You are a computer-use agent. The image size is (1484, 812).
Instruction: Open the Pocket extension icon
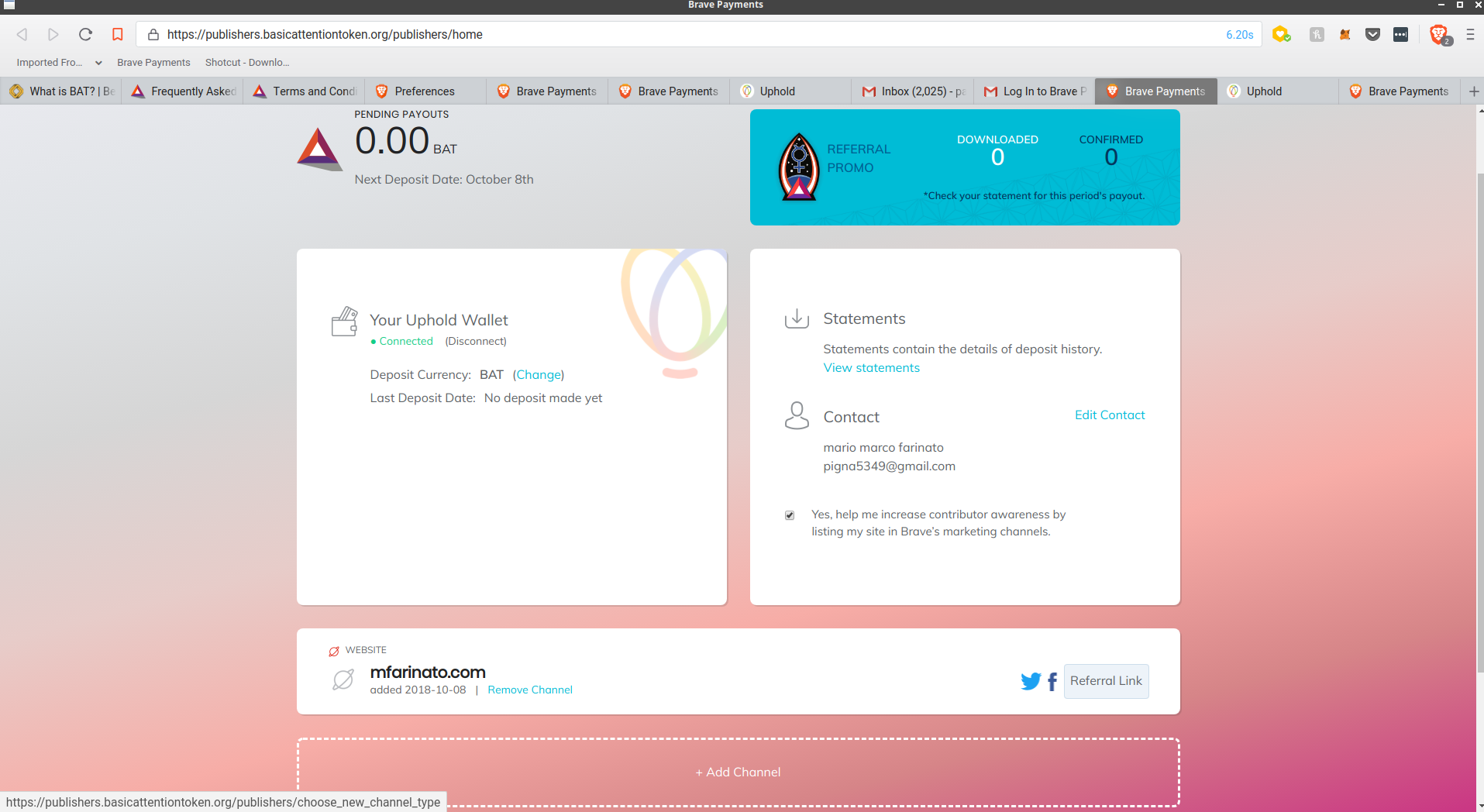[x=1372, y=34]
